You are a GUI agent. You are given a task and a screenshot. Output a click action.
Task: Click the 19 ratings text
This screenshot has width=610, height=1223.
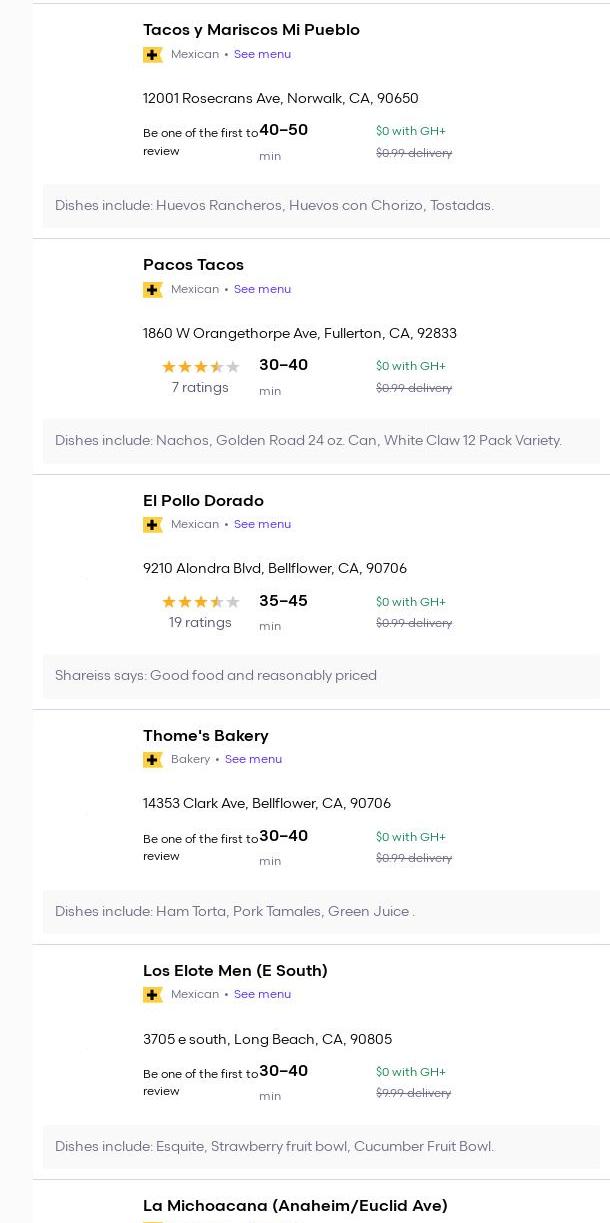tap(200, 623)
